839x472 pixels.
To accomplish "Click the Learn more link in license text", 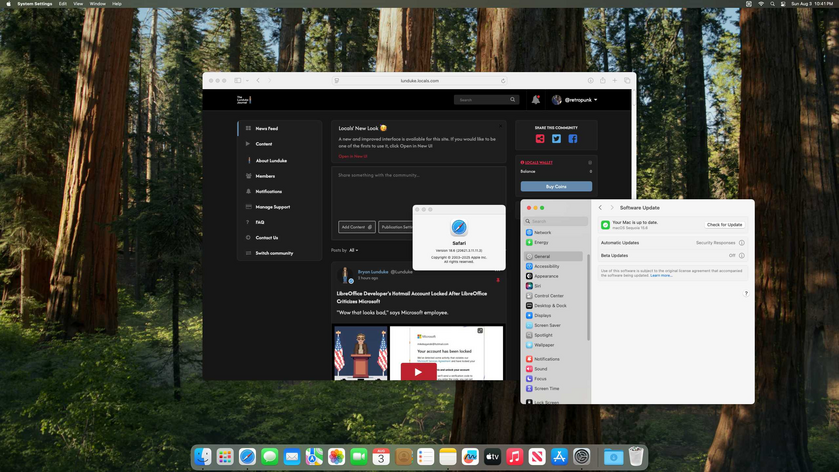I will (x=661, y=276).
